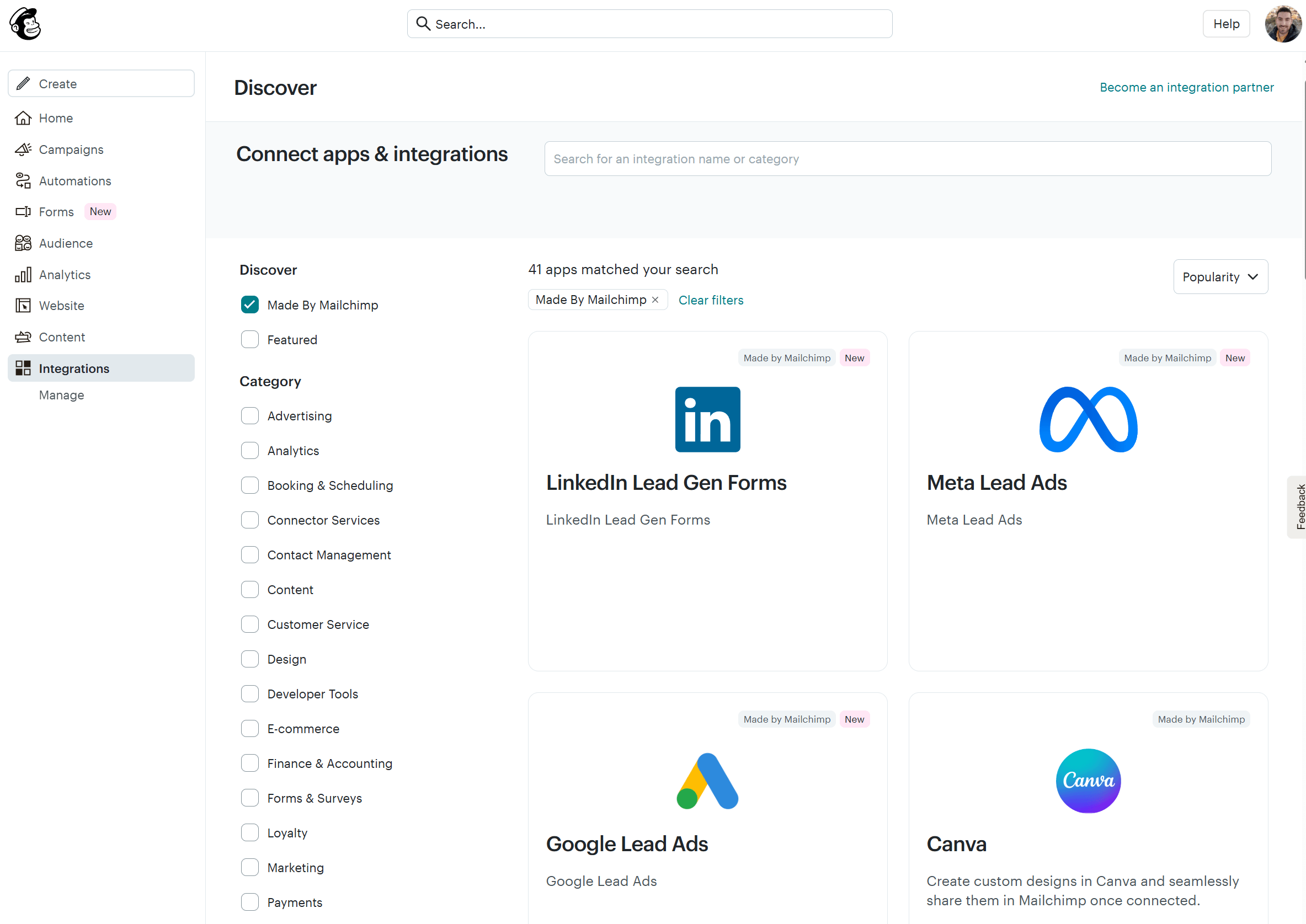This screenshot has height=924, width=1306.
Task: Click the Automations sidebar icon
Action: tap(23, 180)
